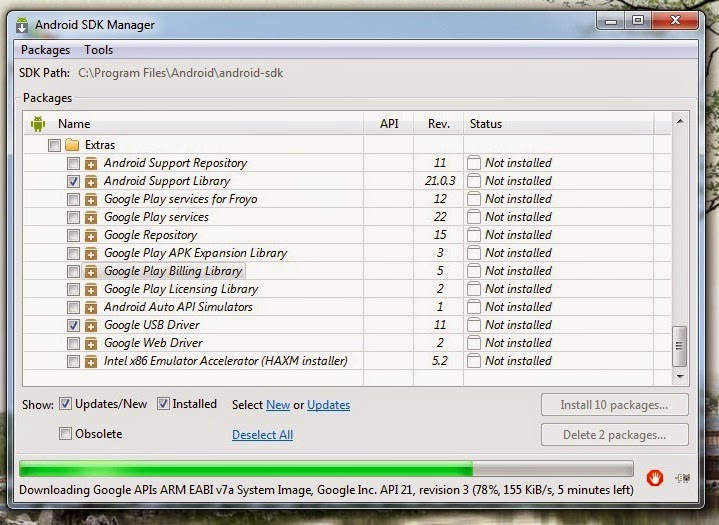Close the Android SDK Manager window
Viewport: 719px width, 525px height.
click(675, 20)
